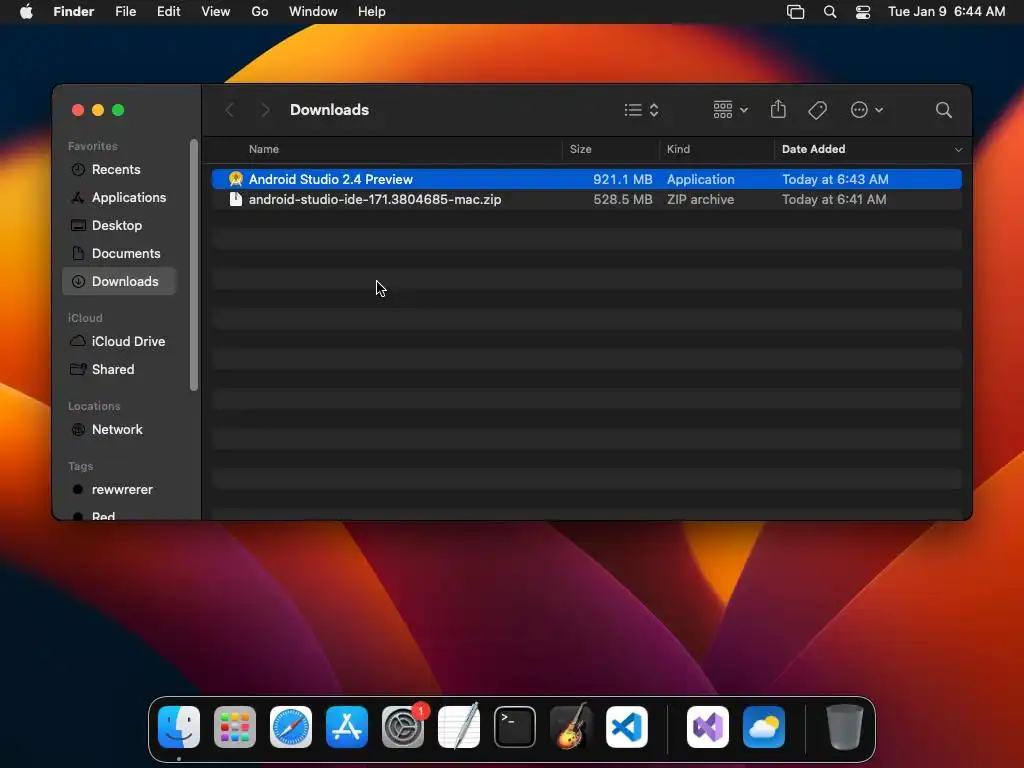Click the sidebar vertical scrollbar
The image size is (1024, 768).
(x=193, y=264)
